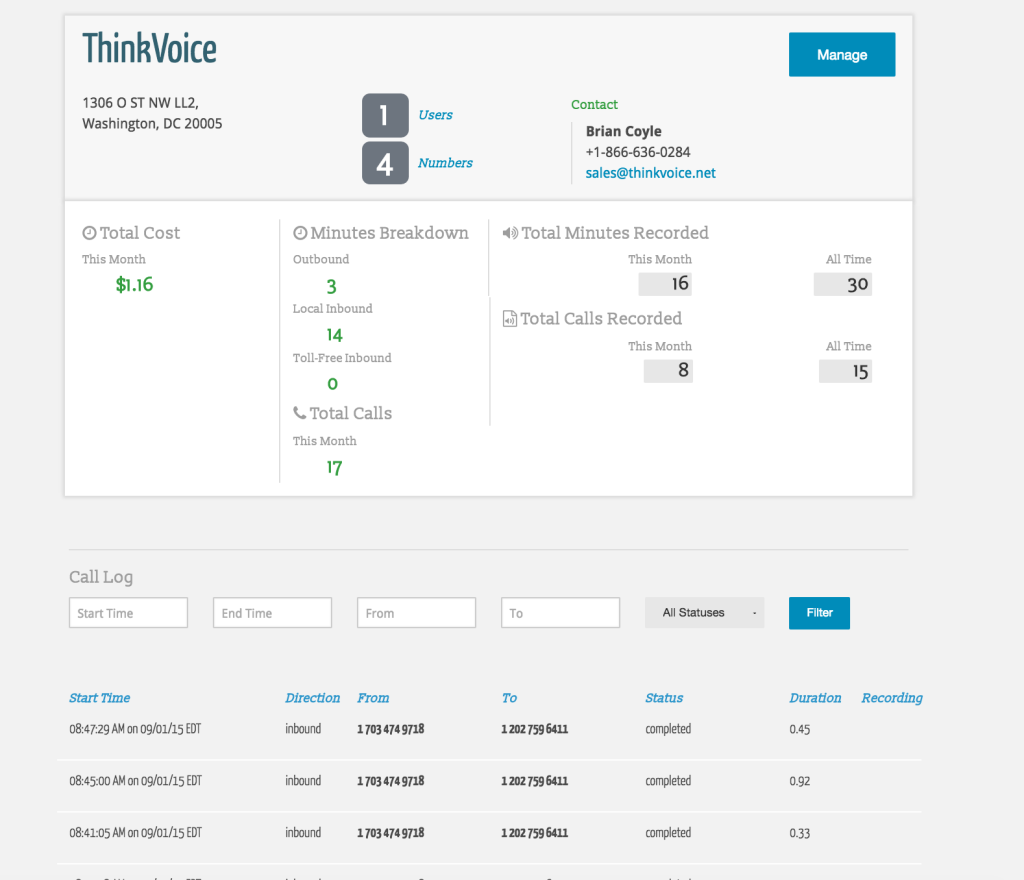The height and width of the screenshot is (880, 1024).
Task: Focus the To filter field
Action: click(560, 613)
